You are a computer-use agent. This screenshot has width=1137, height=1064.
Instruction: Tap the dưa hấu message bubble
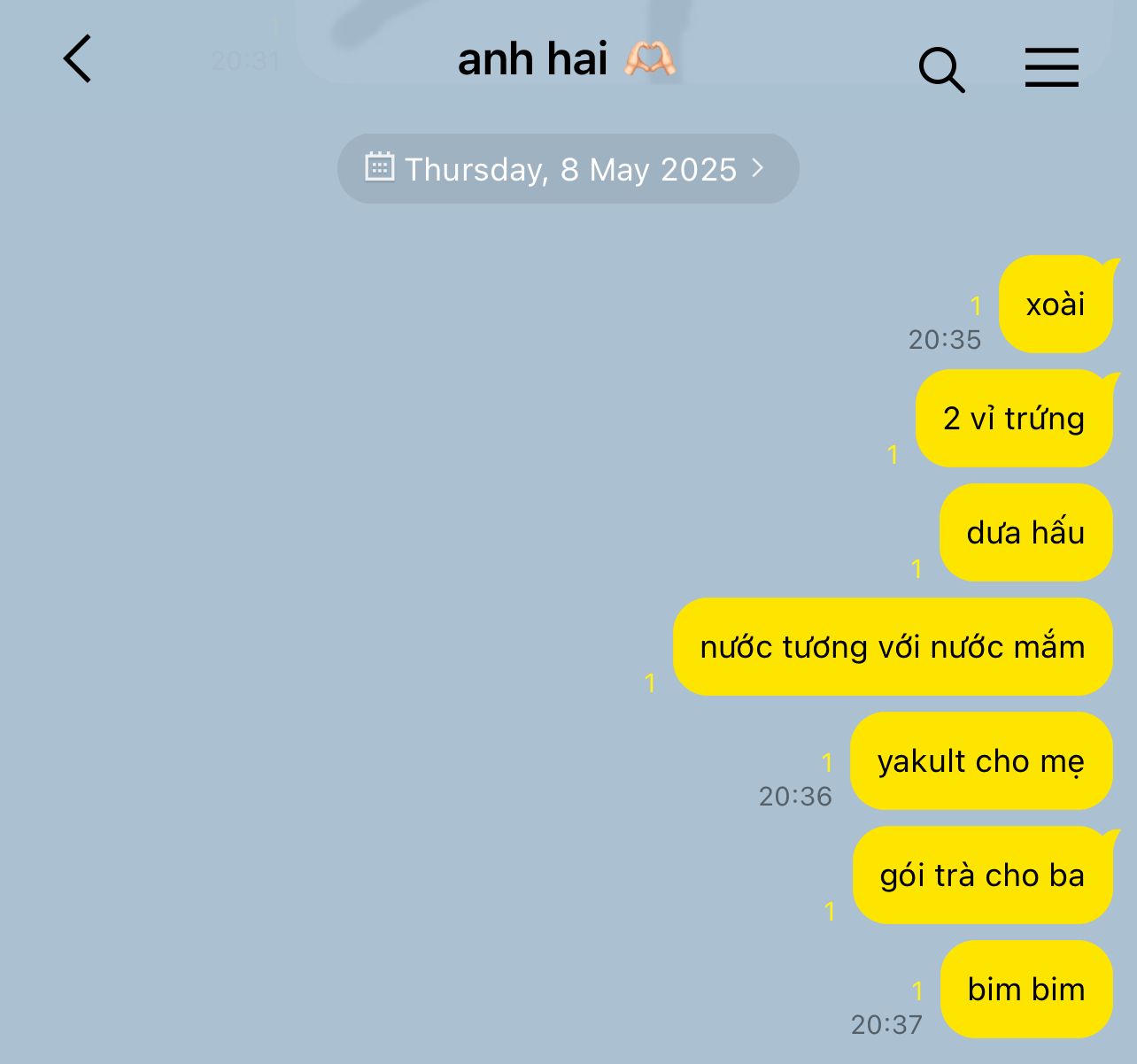[1026, 533]
